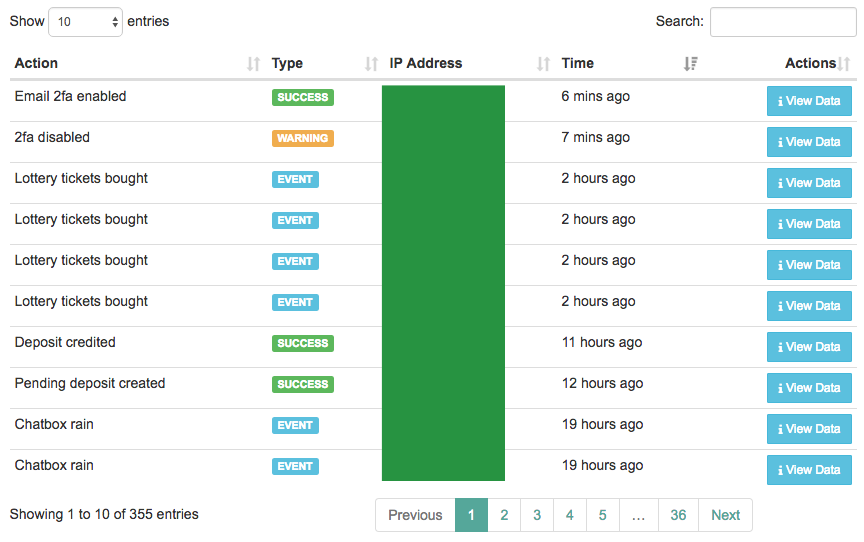Click SUCCESS badge on Email 2fa enabled

303,97
